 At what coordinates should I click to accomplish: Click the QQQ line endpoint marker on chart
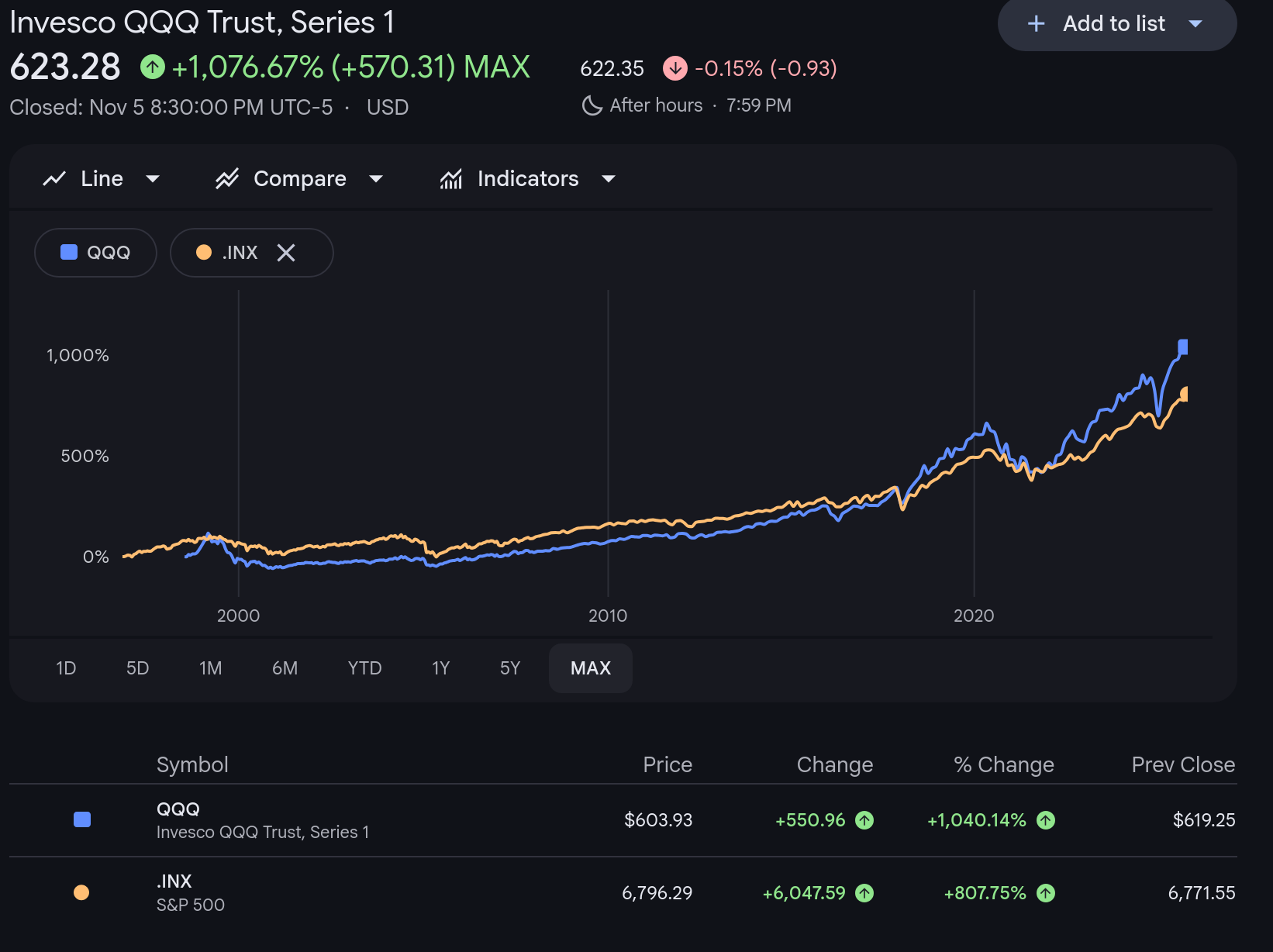point(1183,347)
